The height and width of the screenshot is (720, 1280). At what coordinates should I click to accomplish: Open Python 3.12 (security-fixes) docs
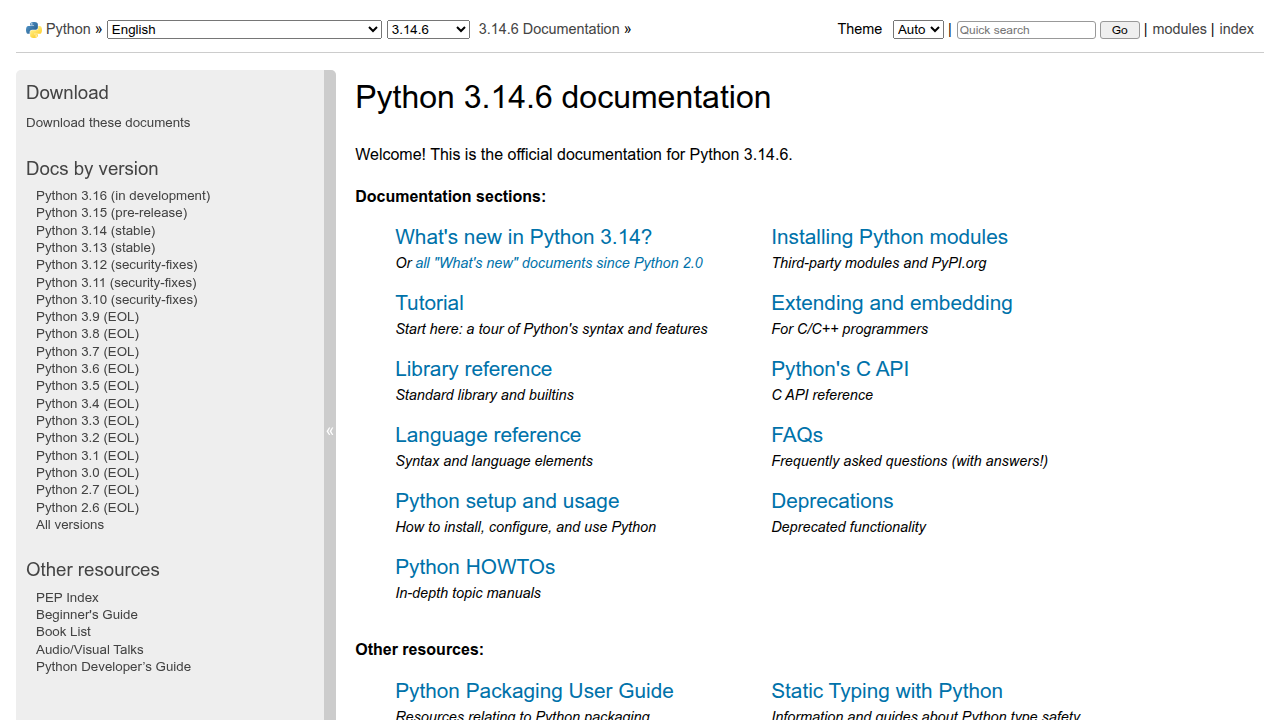tap(117, 265)
